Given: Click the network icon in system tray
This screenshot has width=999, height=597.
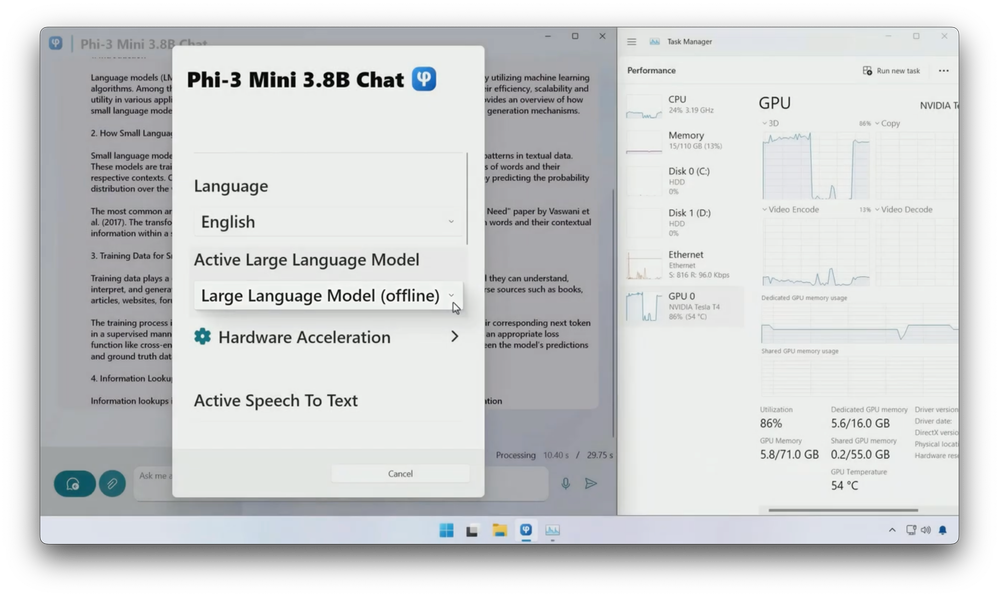Looking at the screenshot, I should click(x=911, y=530).
